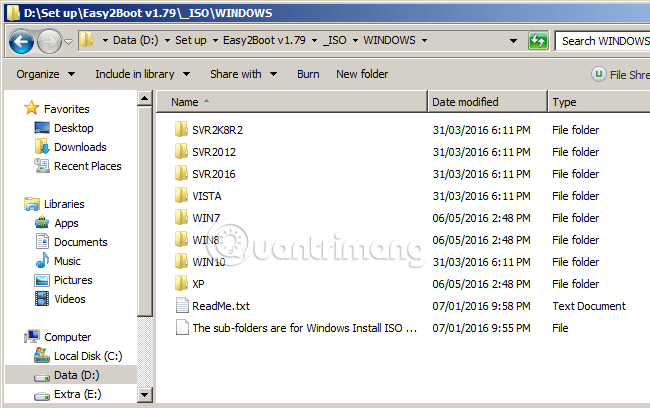This screenshot has width=650, height=408.
Task: Navigate to Set up breadcrumb
Action: tap(191, 40)
